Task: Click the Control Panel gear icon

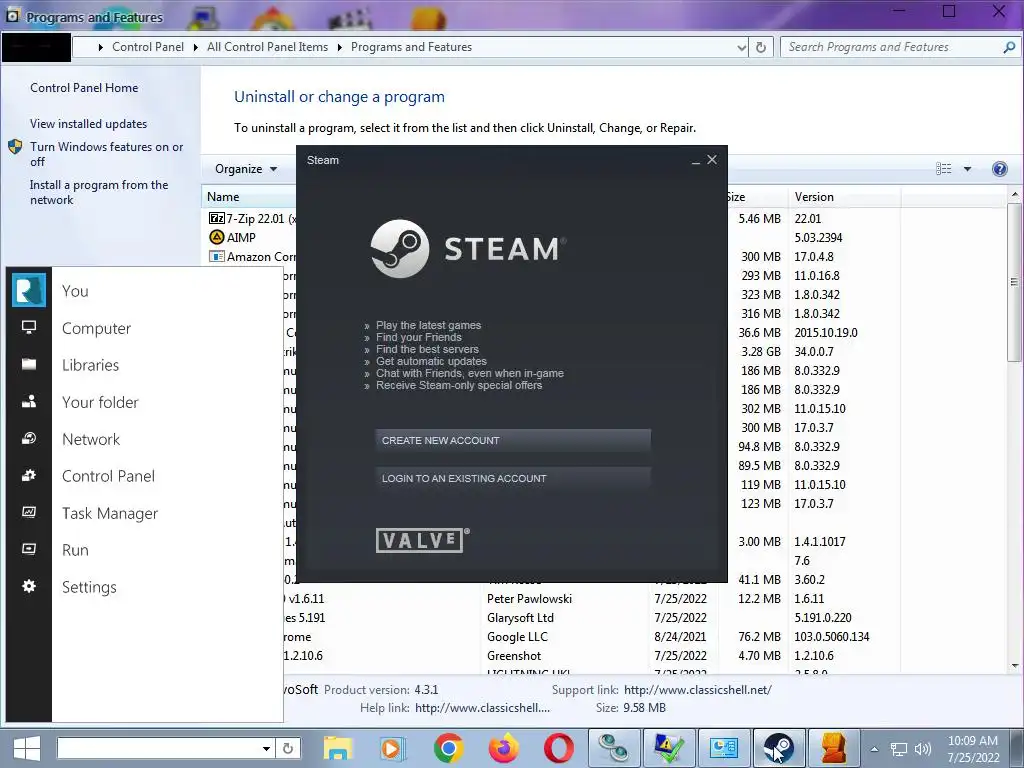Action: (x=29, y=475)
